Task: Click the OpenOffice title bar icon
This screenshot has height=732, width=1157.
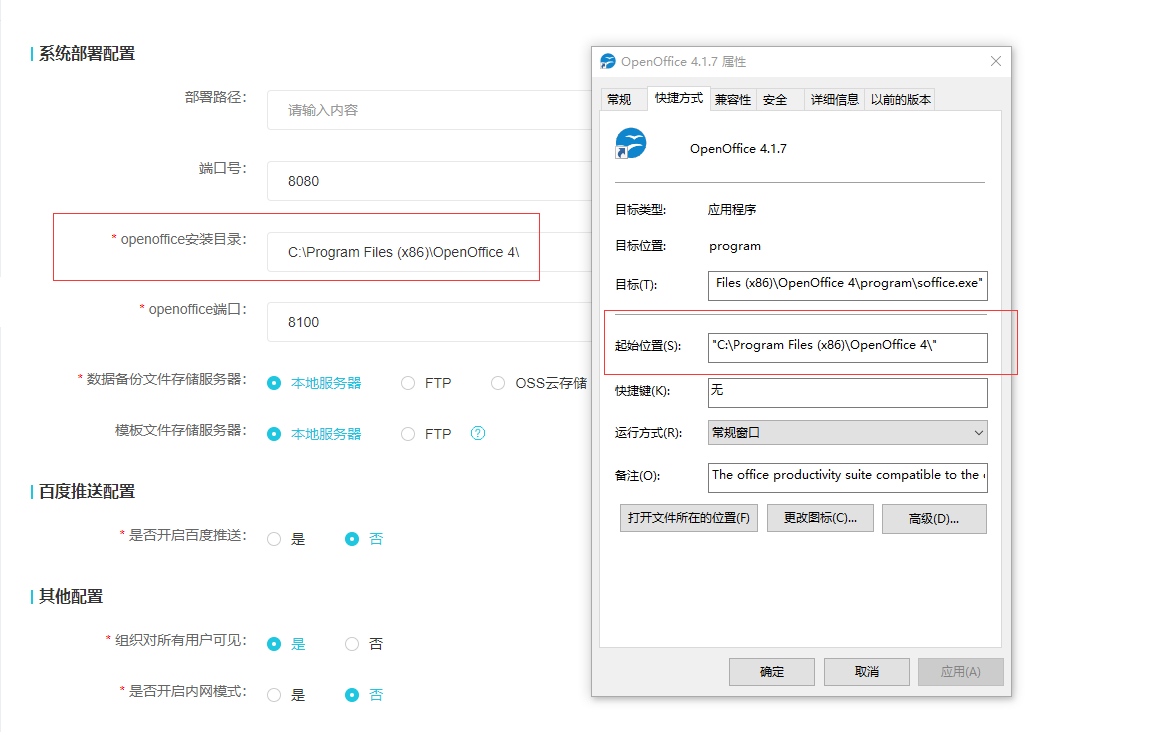Action: tap(608, 61)
